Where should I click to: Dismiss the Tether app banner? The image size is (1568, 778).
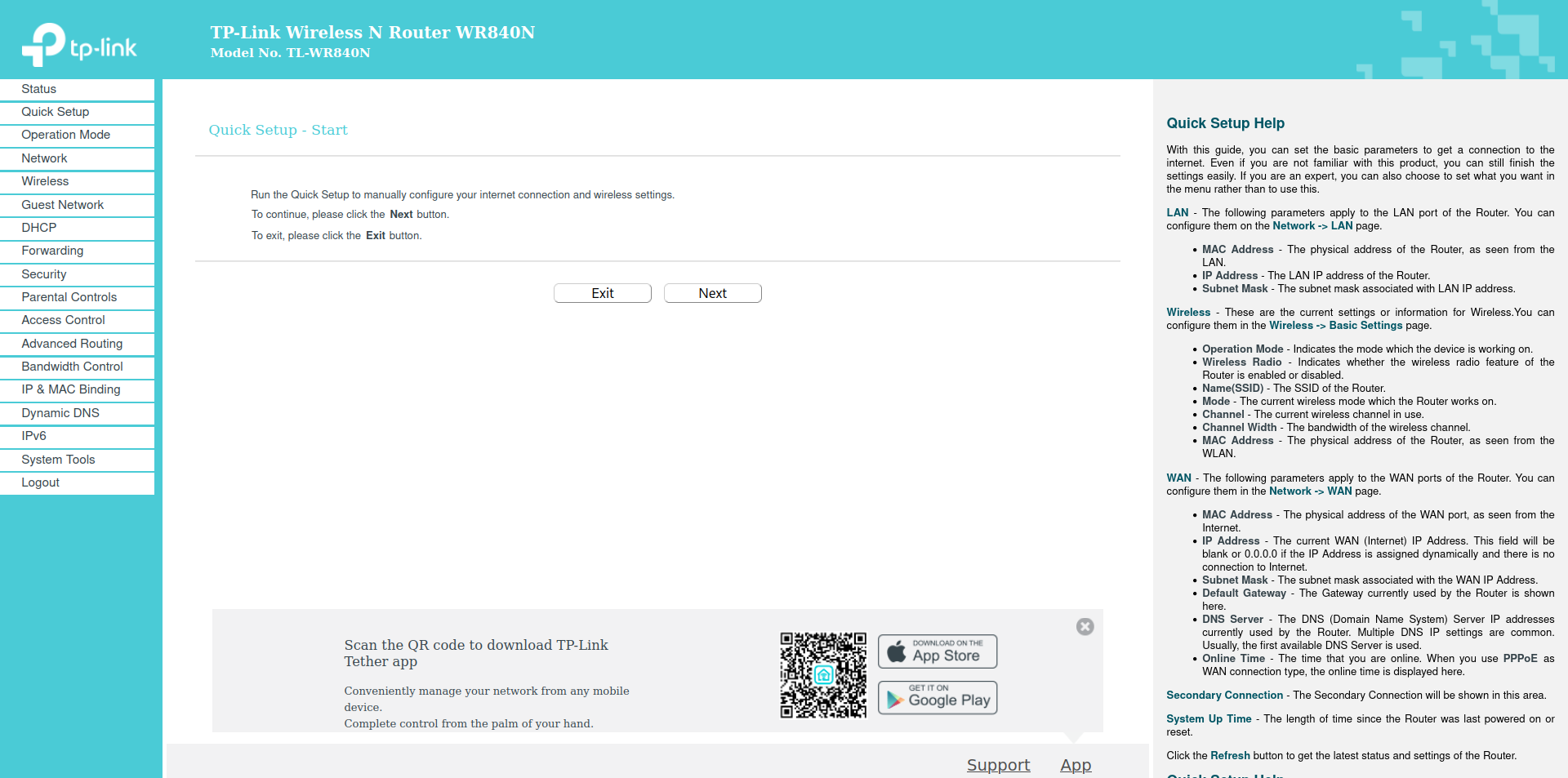click(x=1084, y=626)
